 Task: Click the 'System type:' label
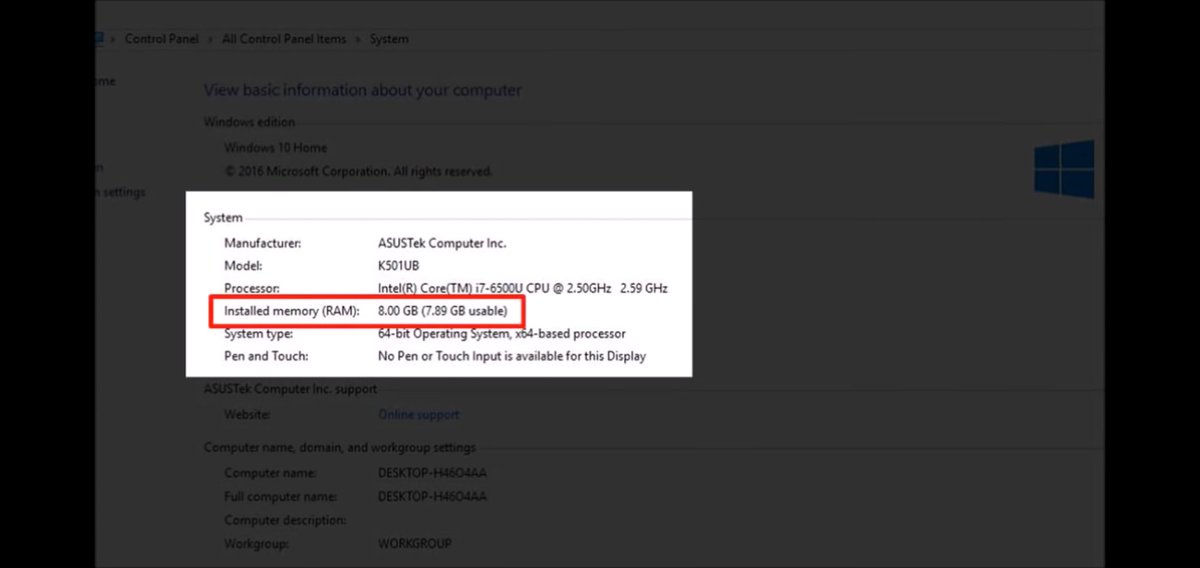(258, 334)
